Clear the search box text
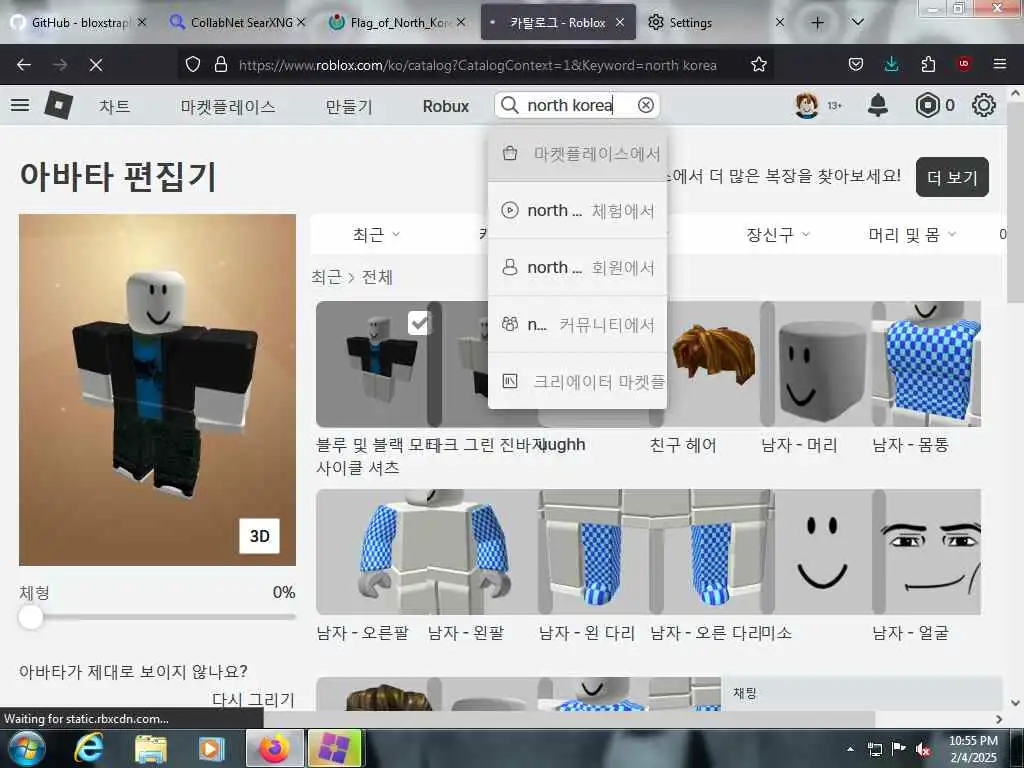This screenshot has height=768, width=1024. pyautogui.click(x=645, y=105)
